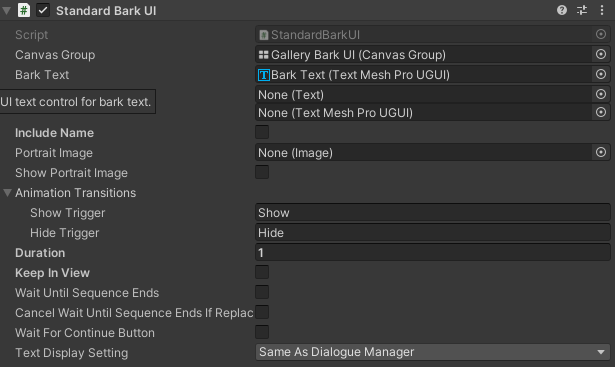Click the Show Portrait Image label

(71, 173)
